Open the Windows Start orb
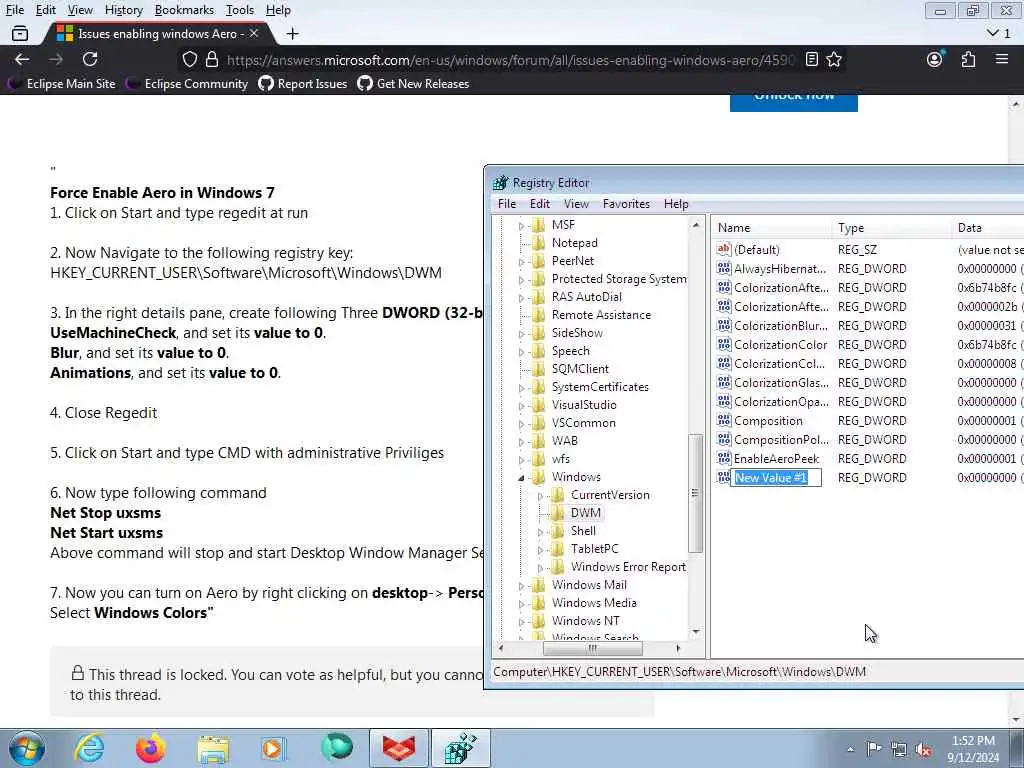 coord(27,748)
